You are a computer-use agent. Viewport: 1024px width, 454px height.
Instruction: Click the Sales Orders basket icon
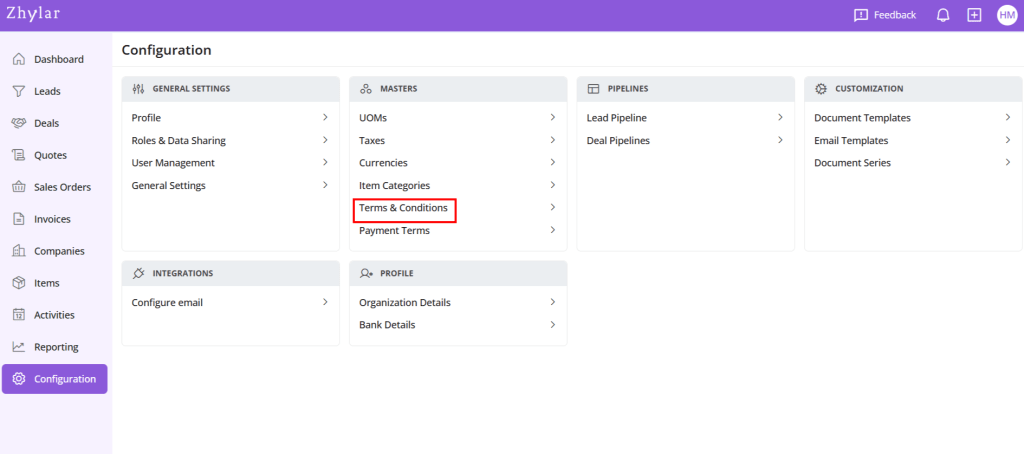pyautogui.click(x=18, y=187)
